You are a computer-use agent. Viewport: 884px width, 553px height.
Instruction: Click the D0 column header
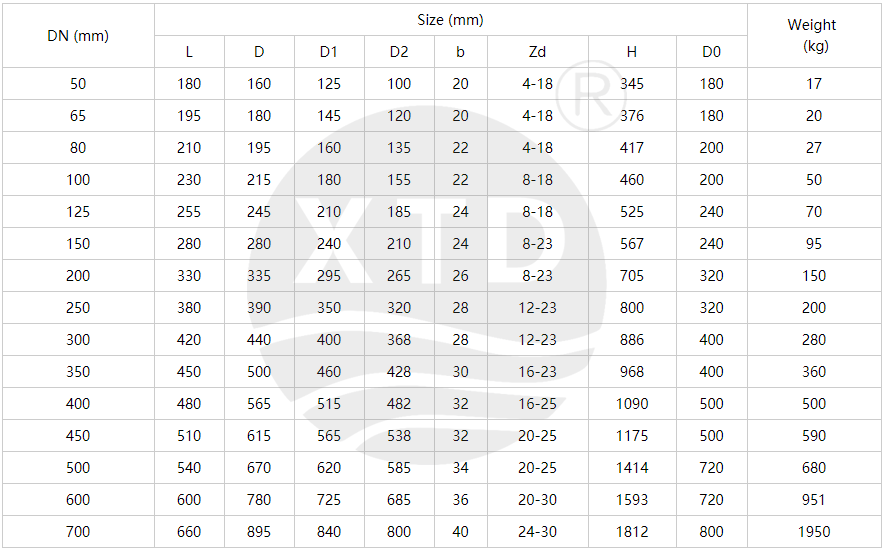[x=711, y=52]
